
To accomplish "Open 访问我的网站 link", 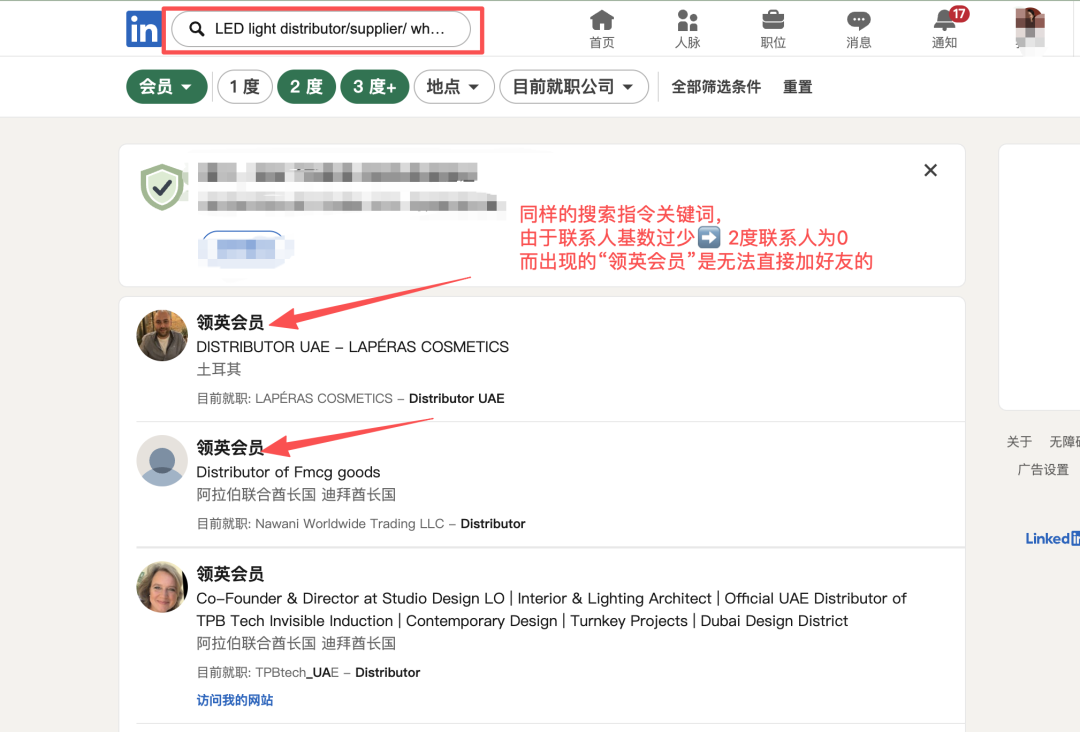I will [x=235, y=700].
